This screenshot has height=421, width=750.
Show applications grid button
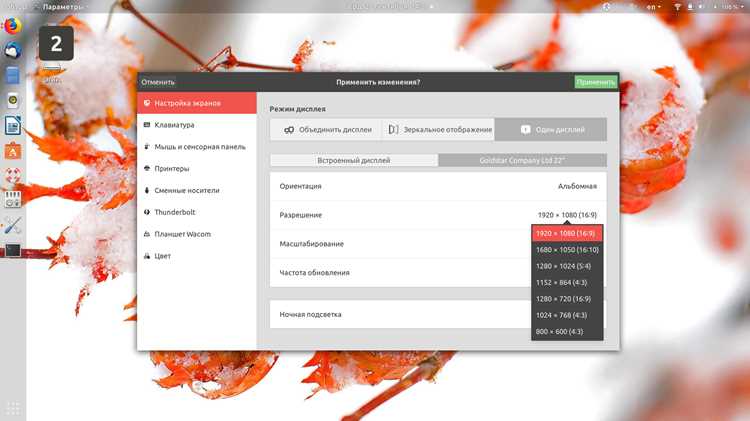13,408
